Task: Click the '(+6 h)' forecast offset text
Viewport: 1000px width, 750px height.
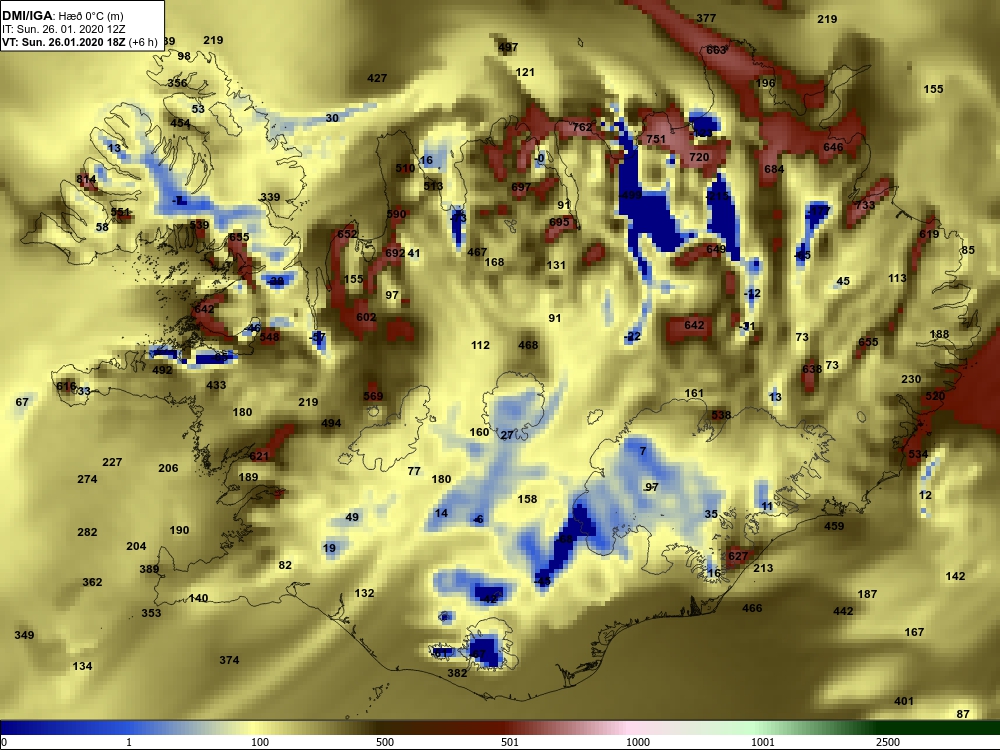Action: coord(143,42)
